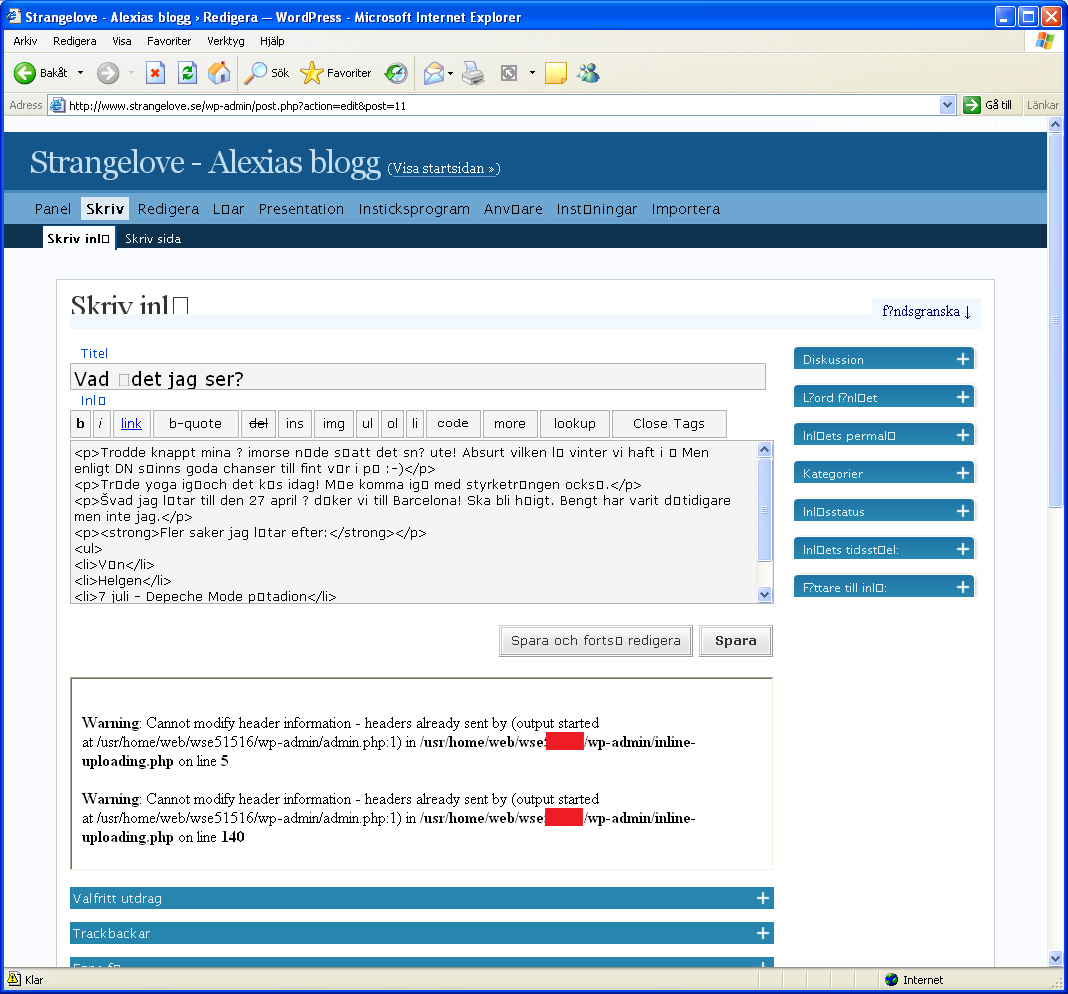Screen dimensions: 1068x994
Task: Open the Favoriter star button
Action: tap(336, 73)
